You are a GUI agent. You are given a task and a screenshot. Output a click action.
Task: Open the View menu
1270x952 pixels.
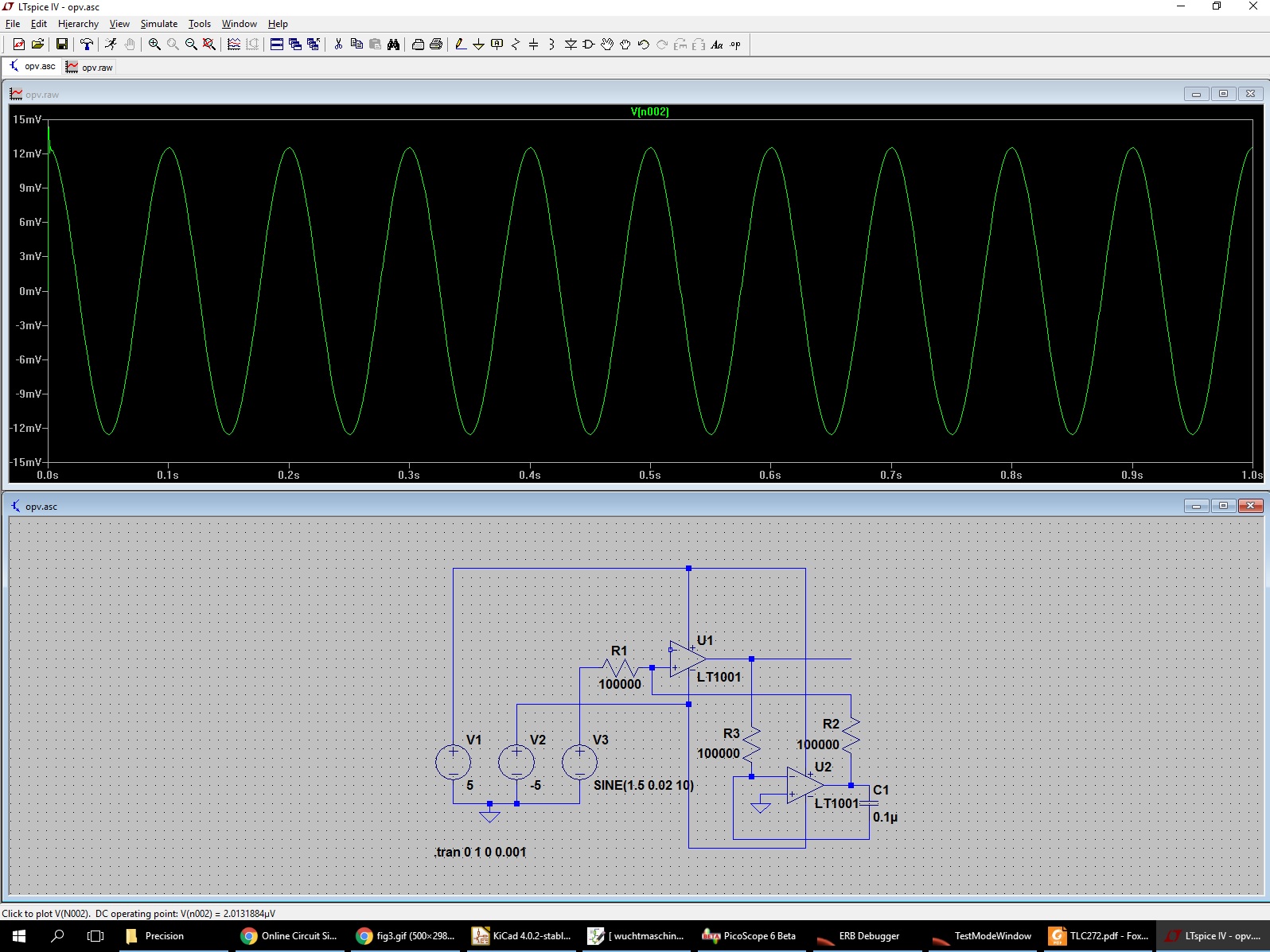(119, 24)
